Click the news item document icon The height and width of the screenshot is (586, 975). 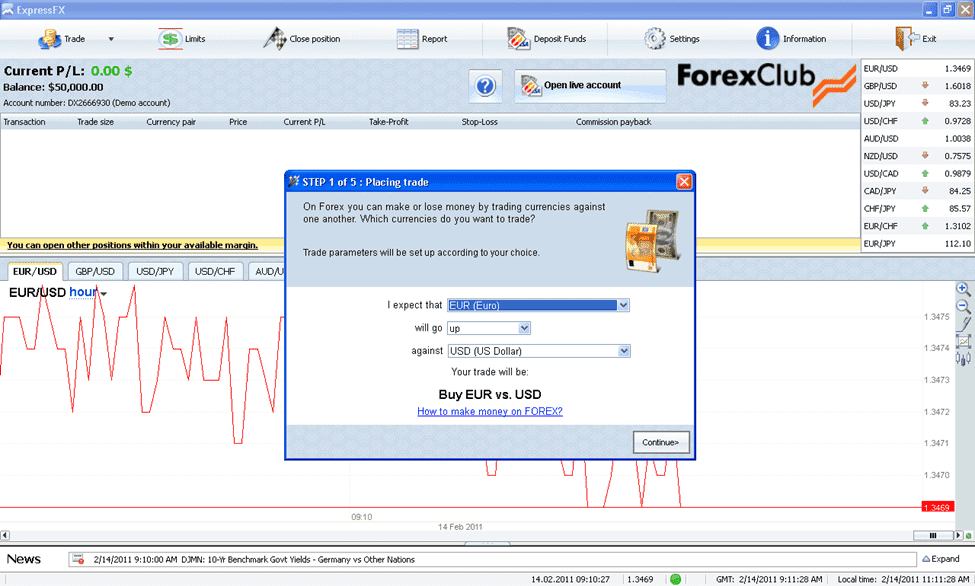(78, 559)
